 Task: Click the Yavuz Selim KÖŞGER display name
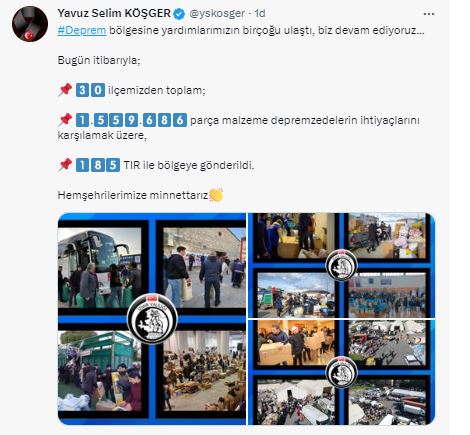114,13
